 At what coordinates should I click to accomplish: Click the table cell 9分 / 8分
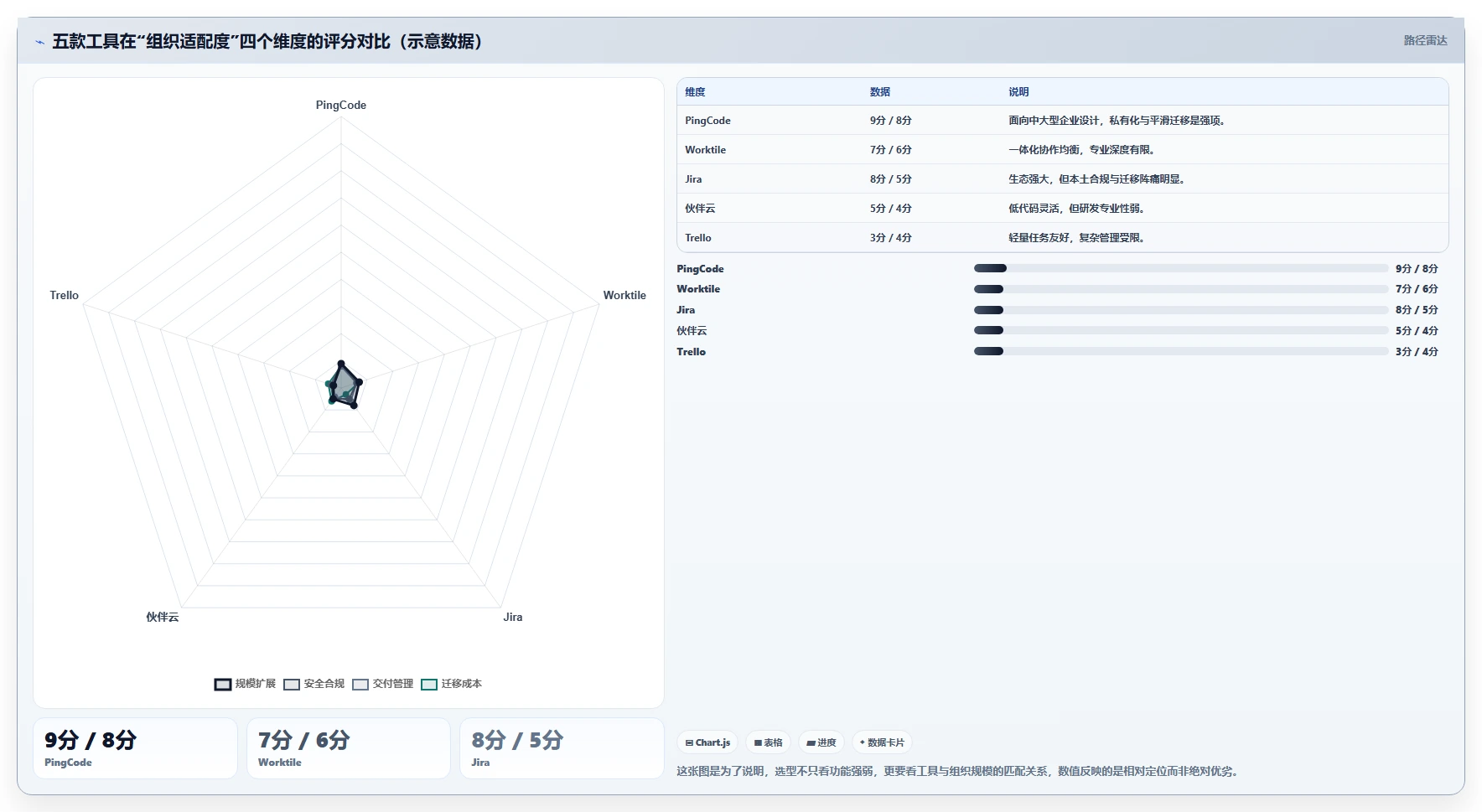[x=890, y=121]
